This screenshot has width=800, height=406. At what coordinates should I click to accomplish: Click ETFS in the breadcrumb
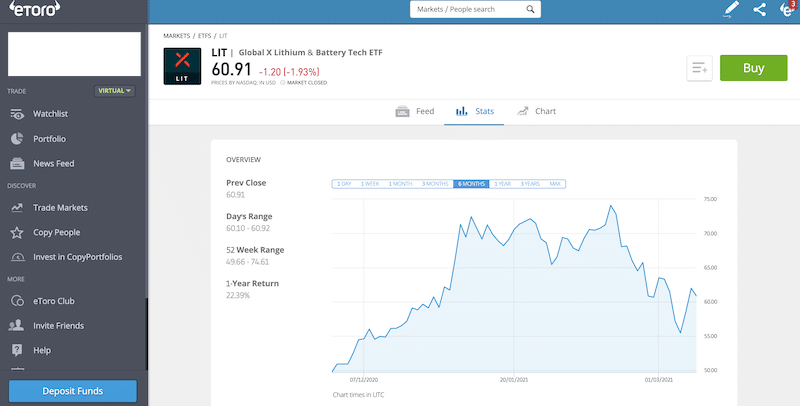pyautogui.click(x=205, y=36)
